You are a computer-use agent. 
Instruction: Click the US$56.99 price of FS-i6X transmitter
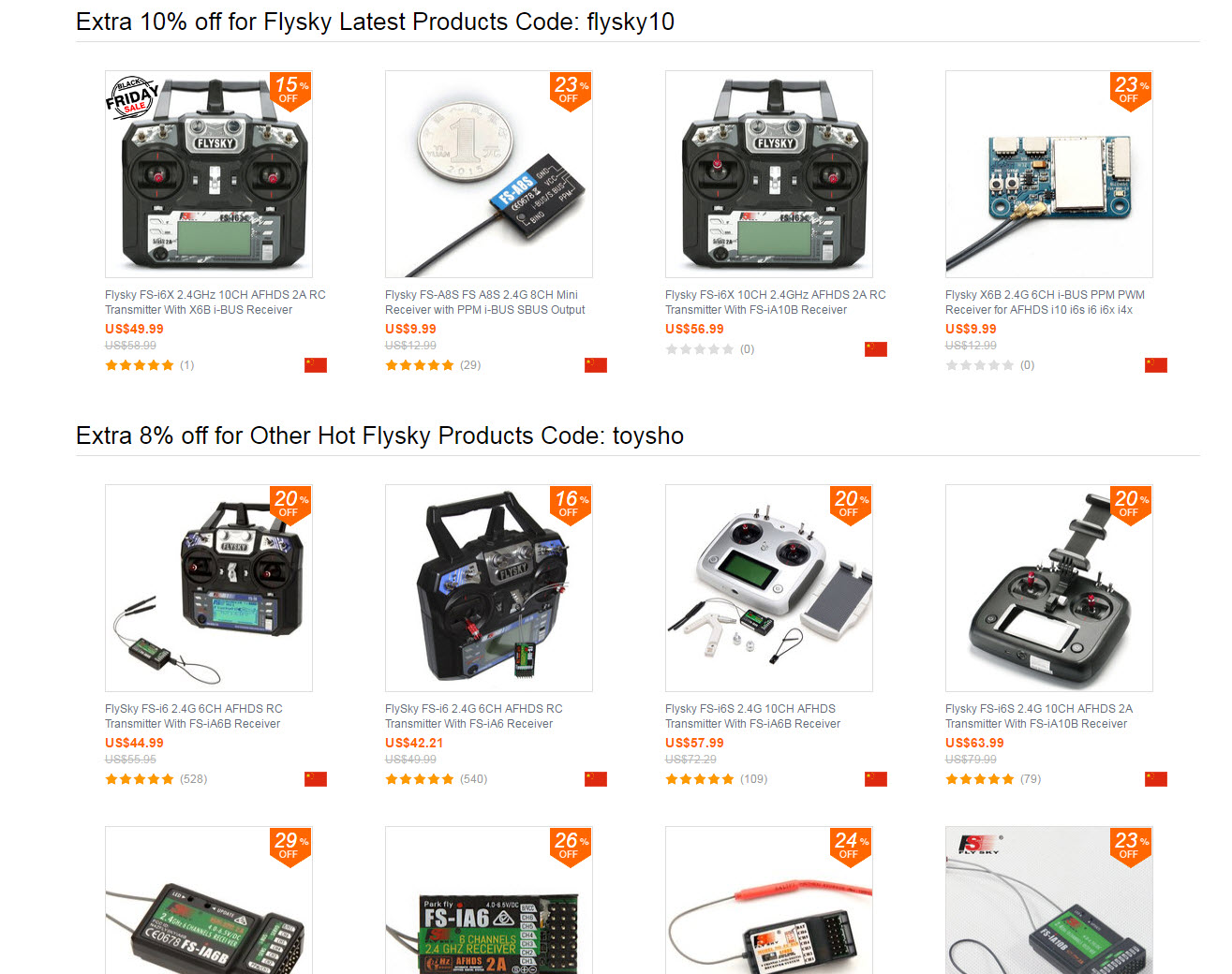click(694, 329)
